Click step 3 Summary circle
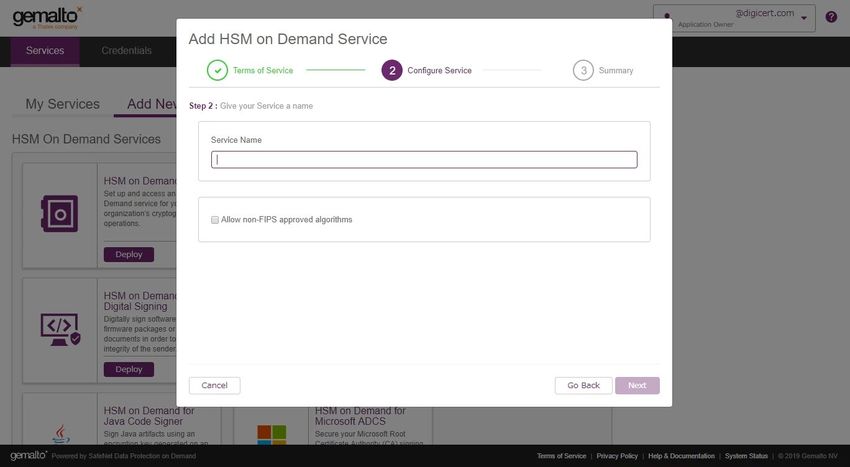The height and width of the screenshot is (467, 850). [583, 71]
